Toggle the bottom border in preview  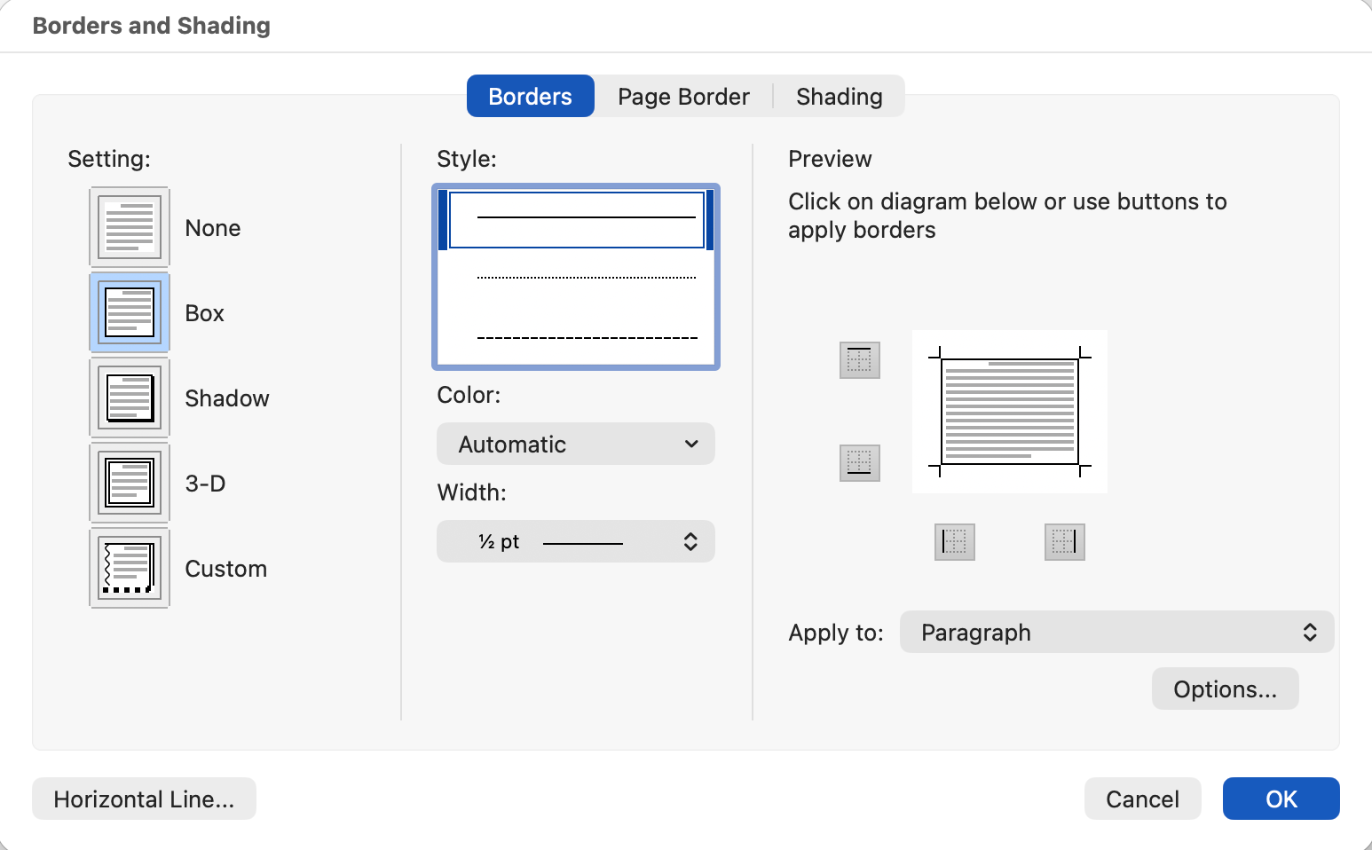click(859, 462)
